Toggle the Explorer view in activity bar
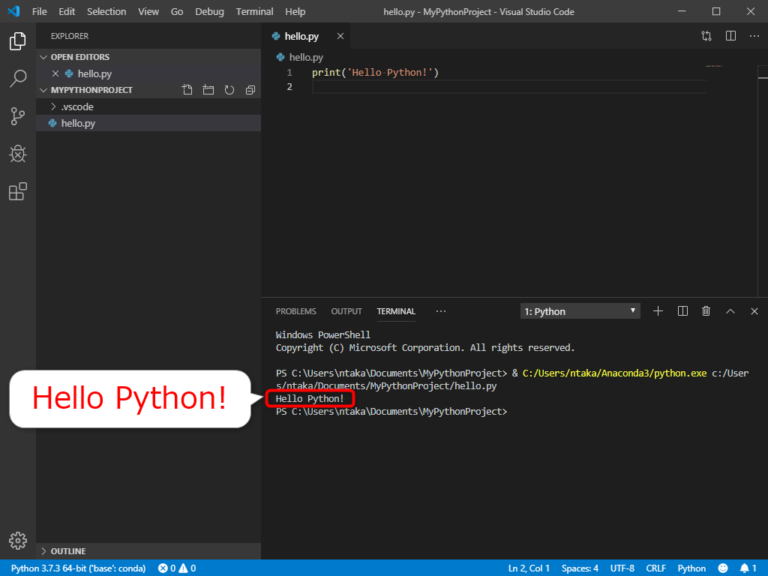 18,41
